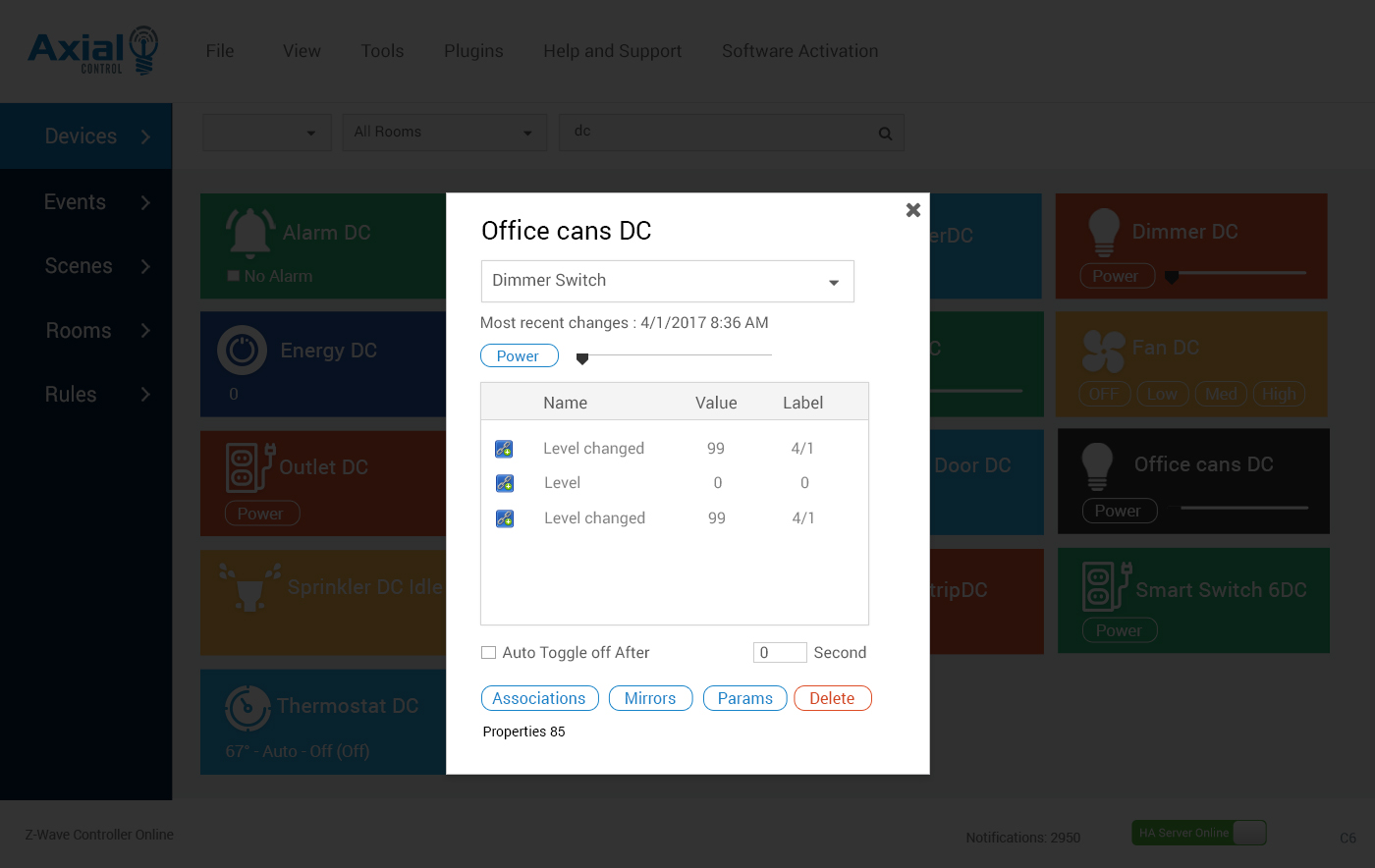Open the Software Activation menu
1375x868 pixels.
(x=800, y=51)
